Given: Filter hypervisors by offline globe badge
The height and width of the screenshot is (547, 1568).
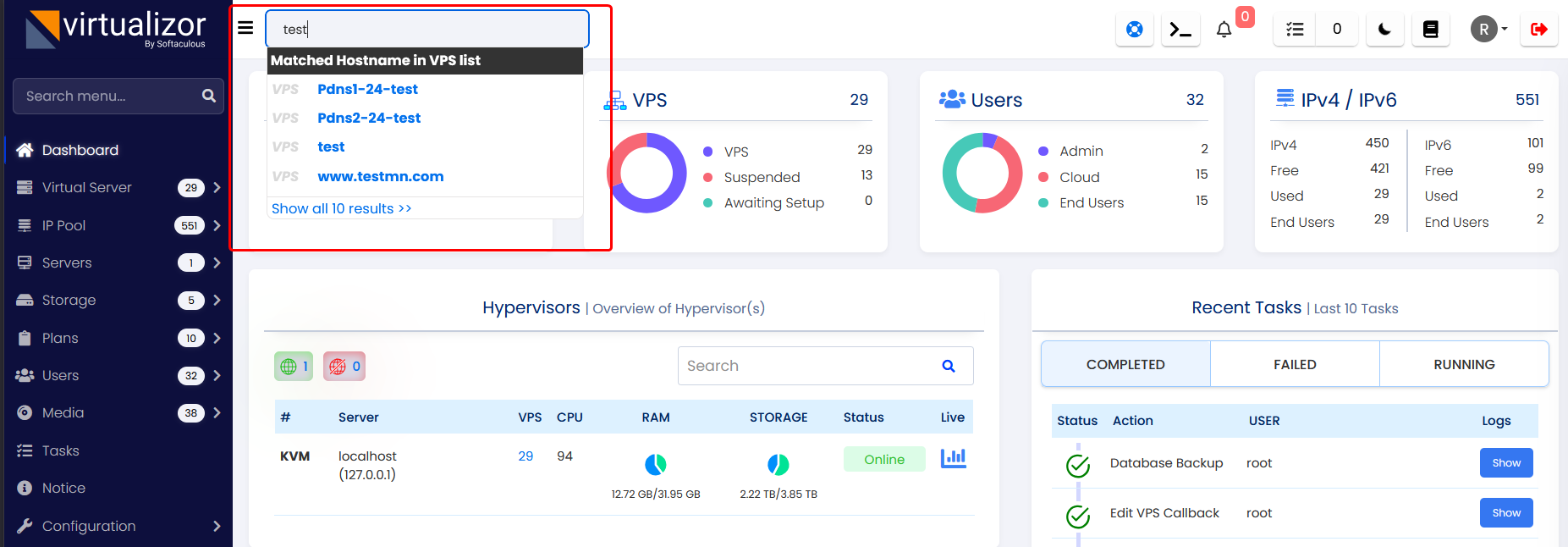Looking at the screenshot, I should click(344, 366).
